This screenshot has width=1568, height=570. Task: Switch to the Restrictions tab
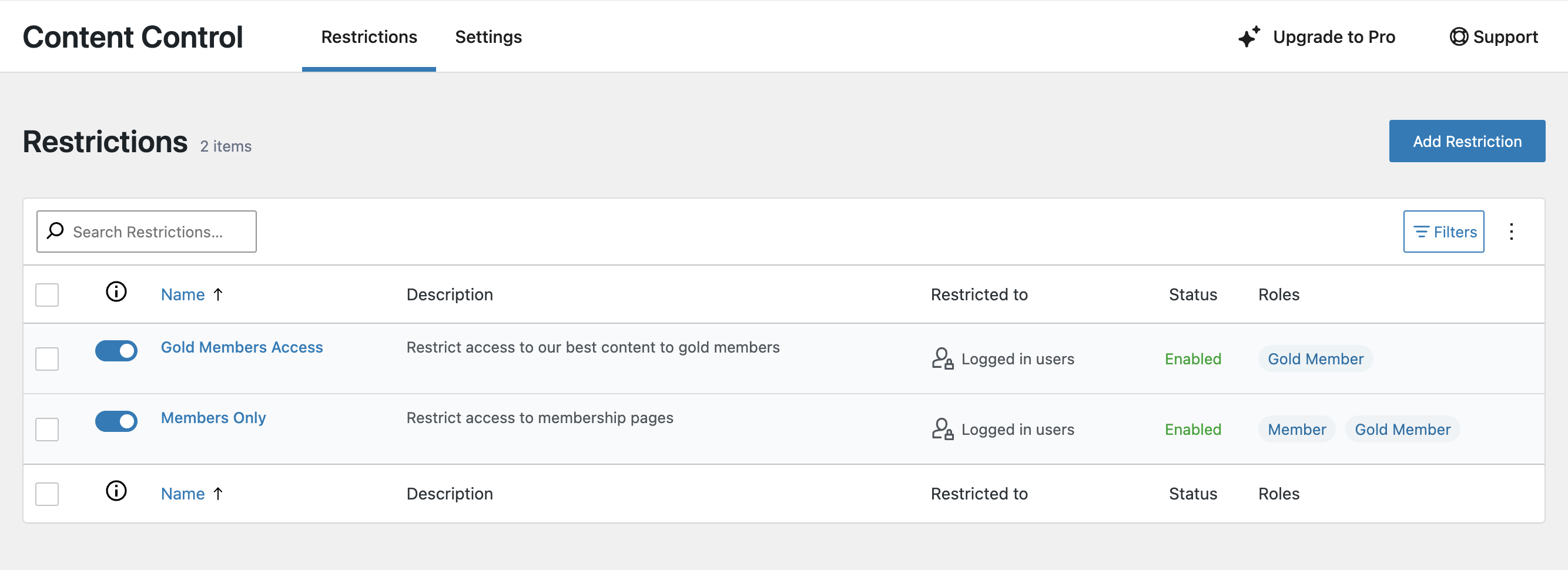(x=369, y=37)
